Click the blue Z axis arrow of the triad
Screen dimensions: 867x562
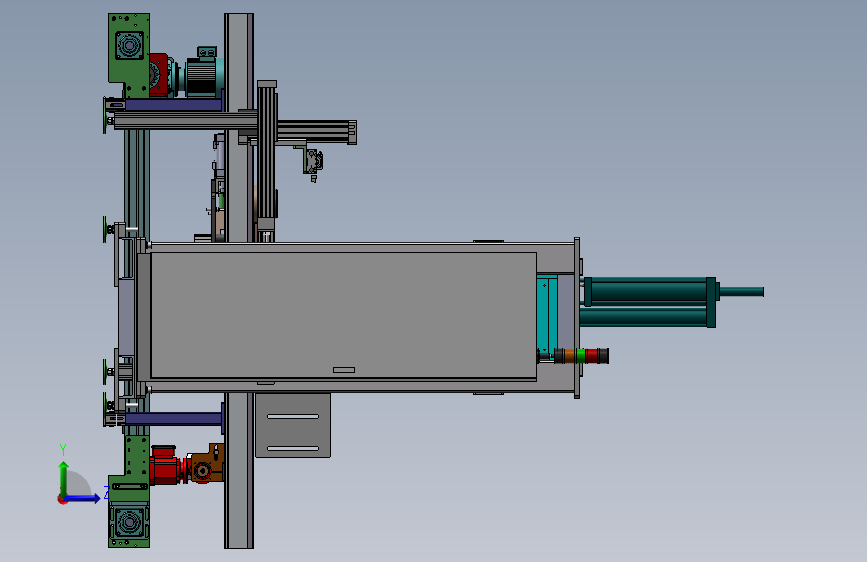click(83, 498)
